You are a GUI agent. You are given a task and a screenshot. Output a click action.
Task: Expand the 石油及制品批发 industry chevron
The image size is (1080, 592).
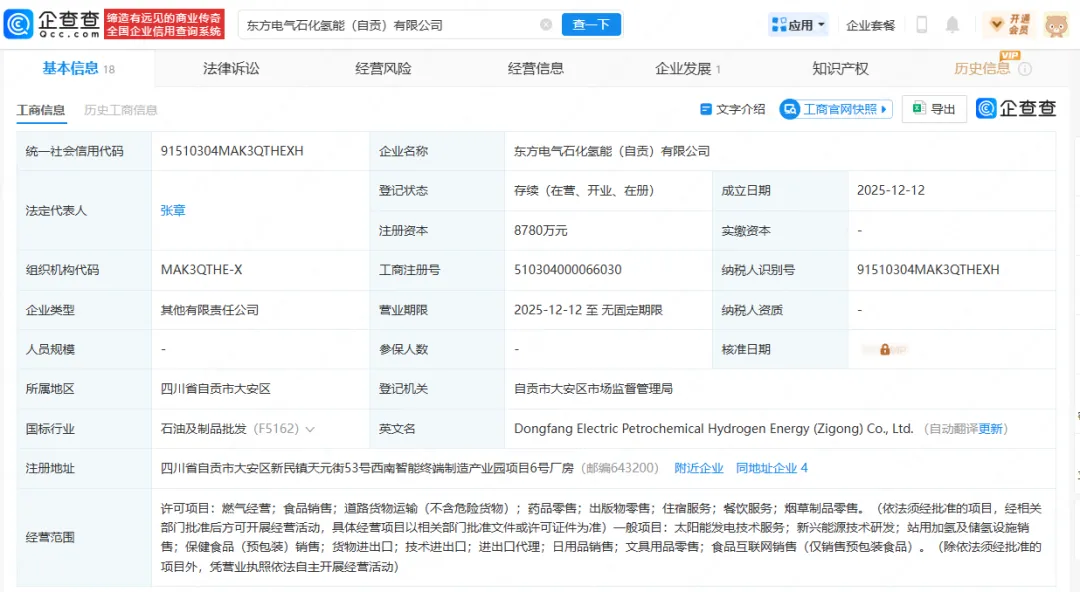(x=310, y=429)
